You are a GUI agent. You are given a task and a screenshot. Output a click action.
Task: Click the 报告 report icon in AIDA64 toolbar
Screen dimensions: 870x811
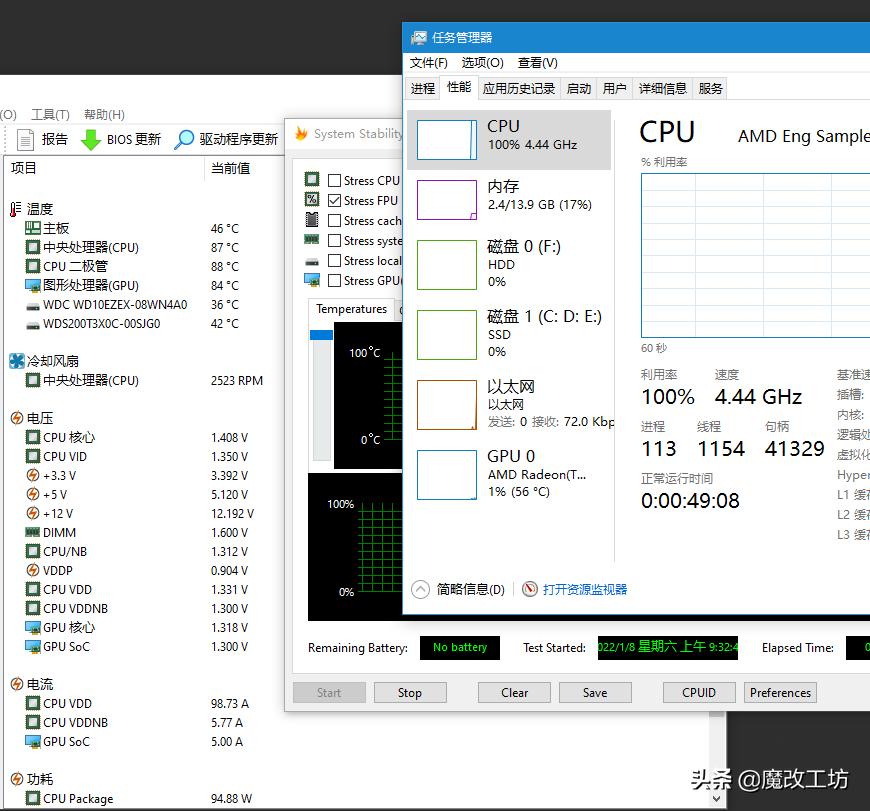coord(26,139)
